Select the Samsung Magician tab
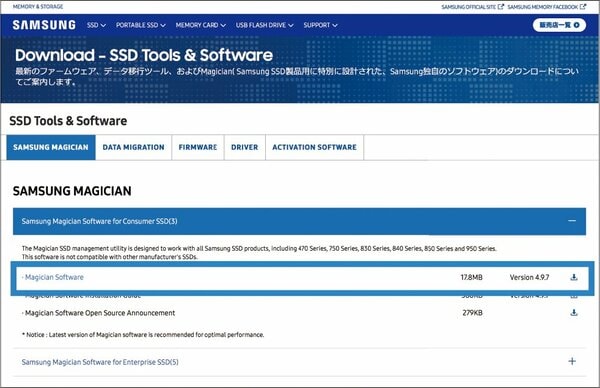Viewport: 600px width, 388px height. (x=51, y=147)
